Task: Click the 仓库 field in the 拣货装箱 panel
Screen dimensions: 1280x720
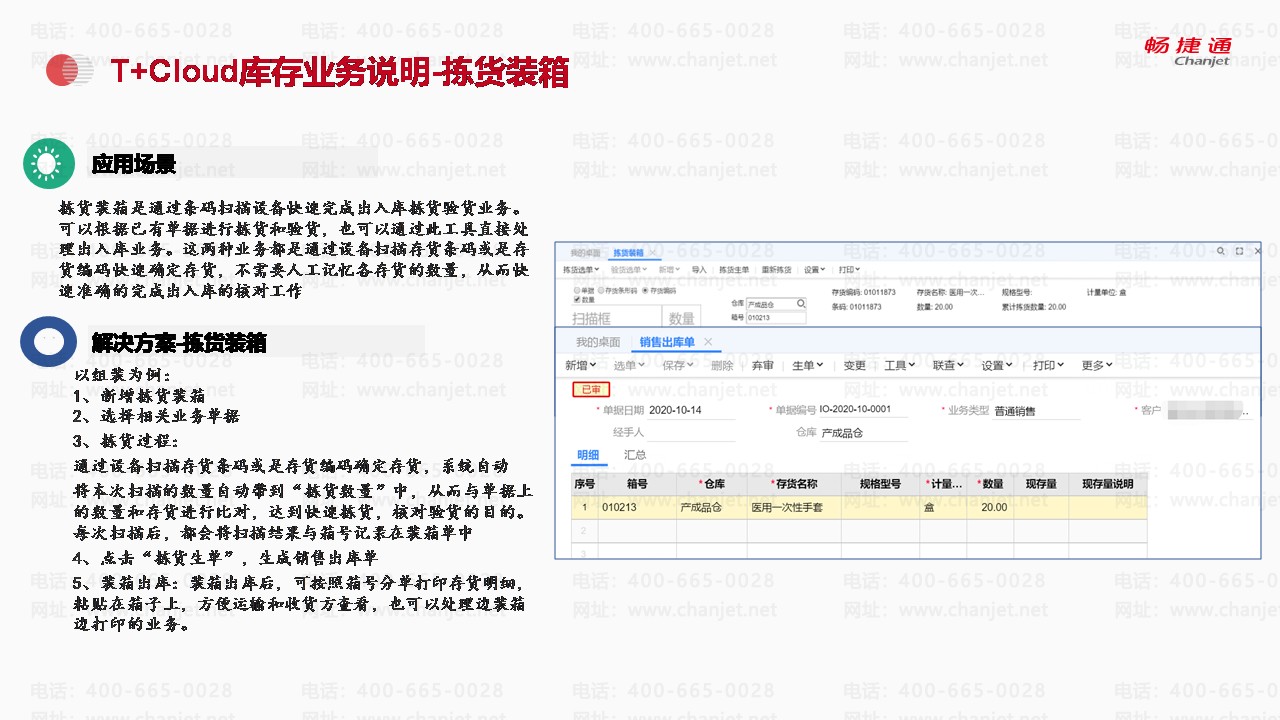Action: (776, 303)
